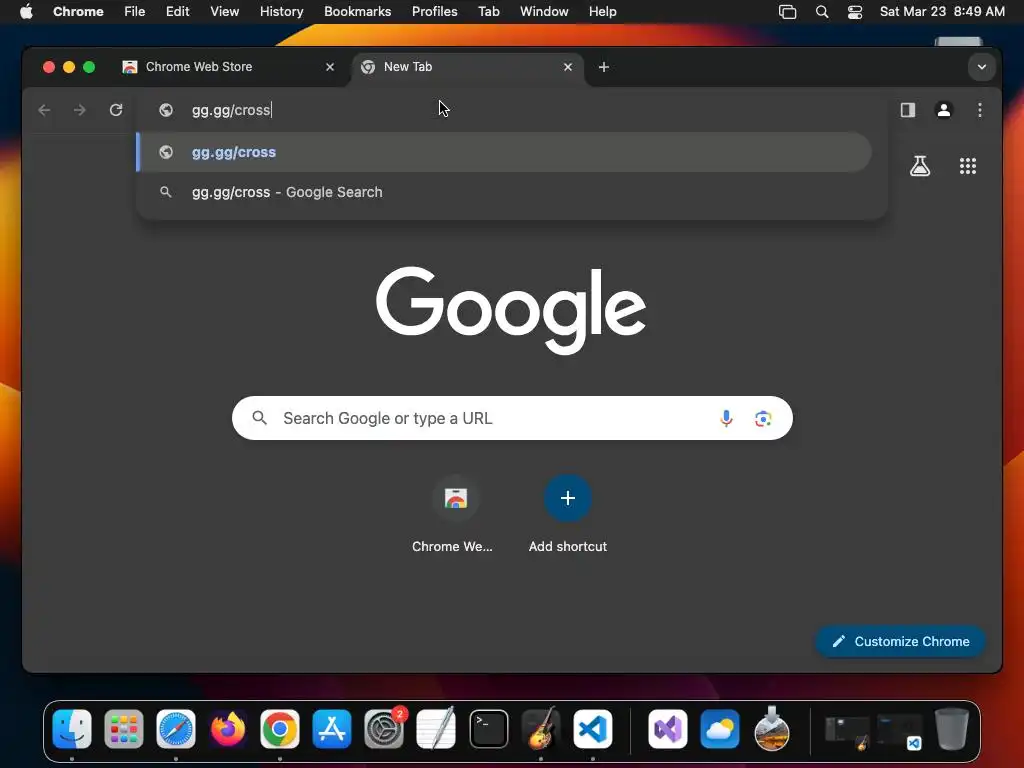This screenshot has height=768, width=1024.
Task: Open a new tab with plus button
Action: pyautogui.click(x=603, y=67)
